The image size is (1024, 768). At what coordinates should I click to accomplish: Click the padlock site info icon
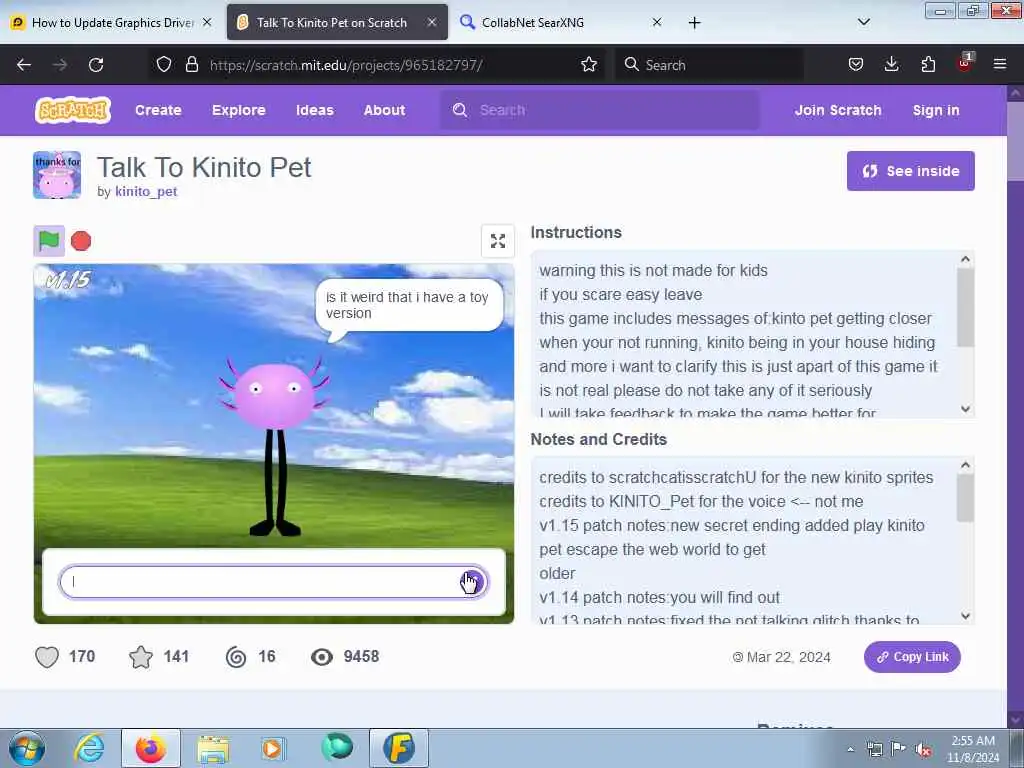pyautogui.click(x=191, y=64)
